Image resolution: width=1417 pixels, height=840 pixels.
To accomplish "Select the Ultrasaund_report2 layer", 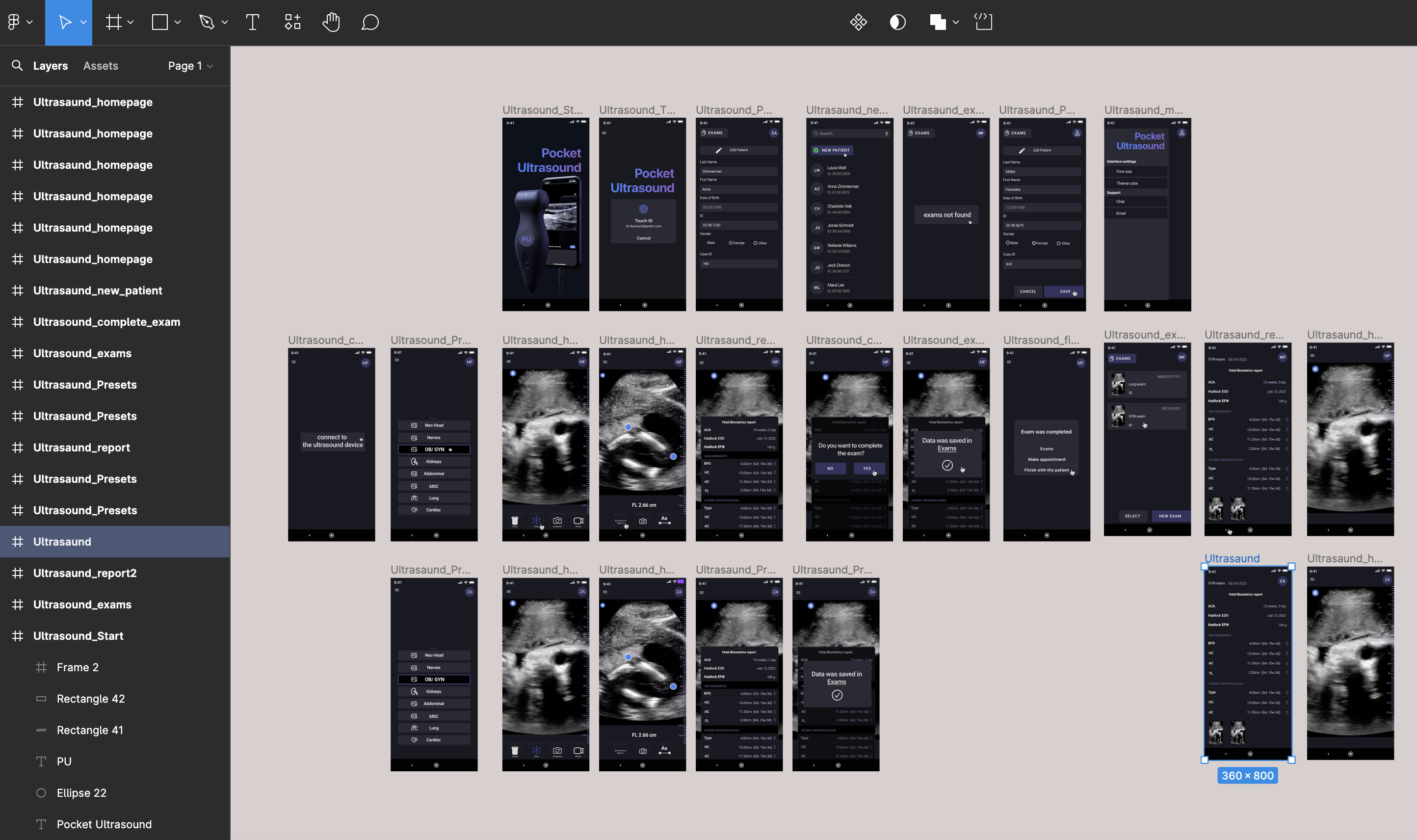I will 85,573.
